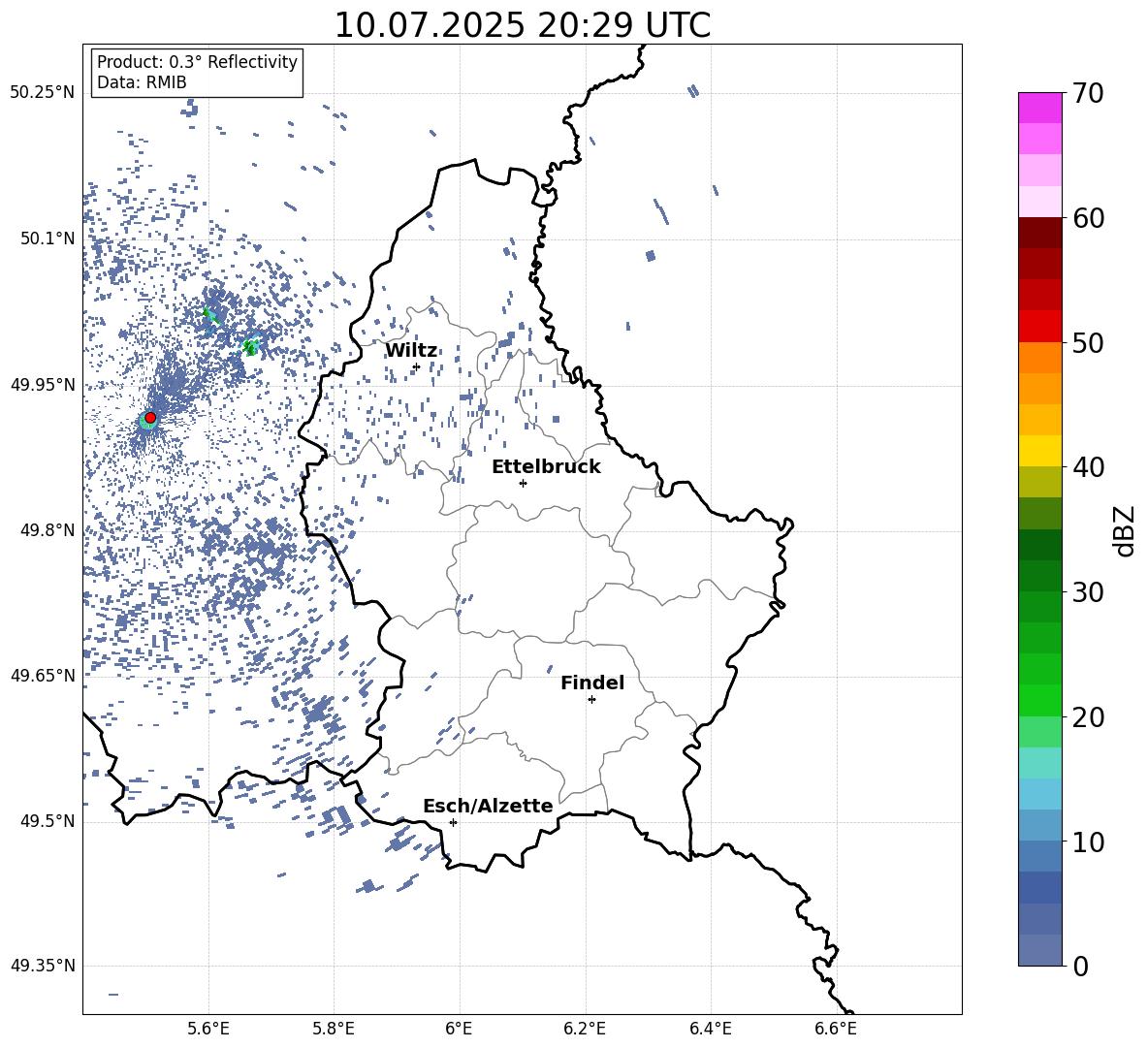
Task: Click the 49.5°N latitude label
Action: (48, 820)
